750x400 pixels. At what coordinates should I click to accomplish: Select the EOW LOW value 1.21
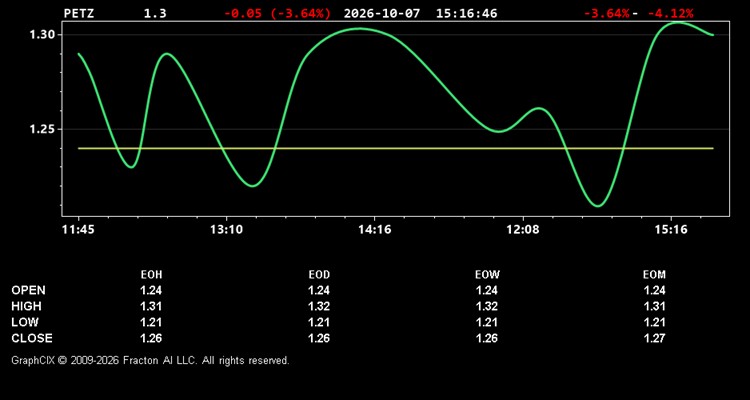click(x=487, y=322)
